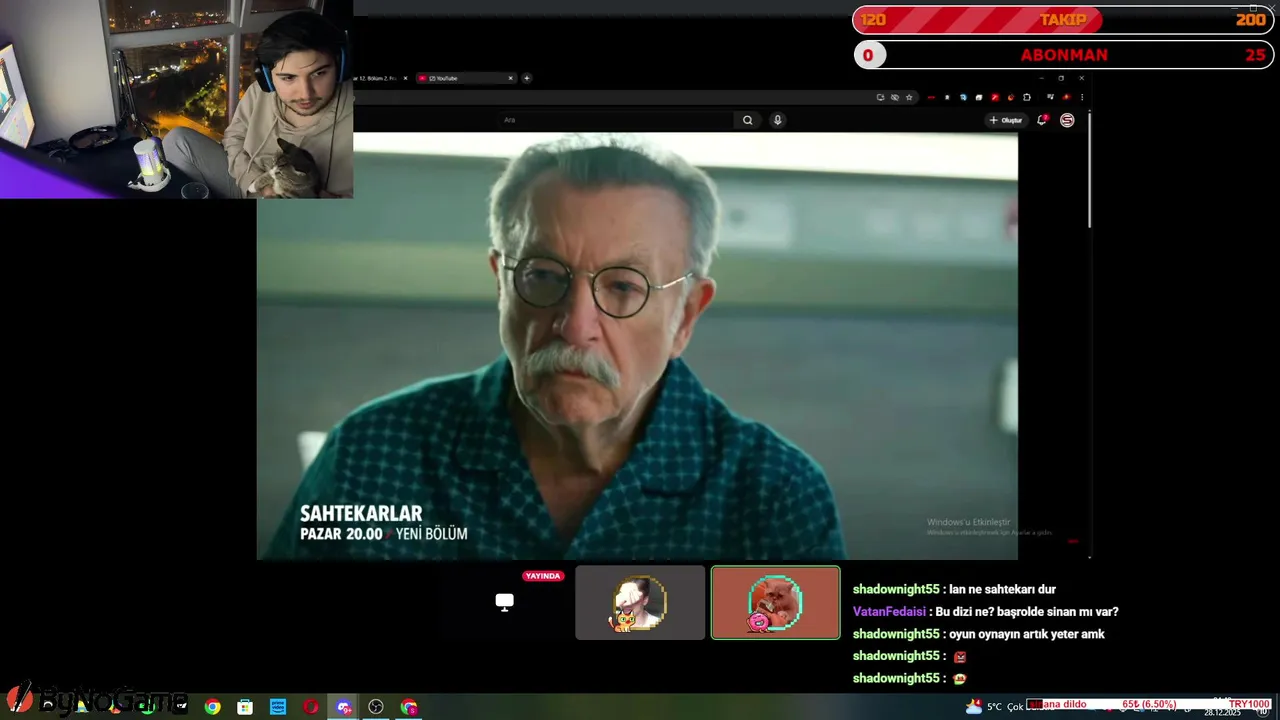Screen dimensions: 1280x720
Task: Close the YouTube browser tab
Action: point(510,78)
